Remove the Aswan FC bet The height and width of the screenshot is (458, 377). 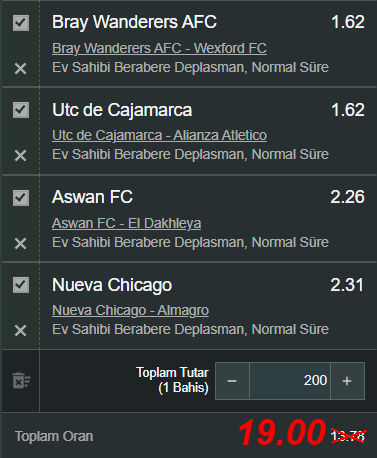click(20, 244)
